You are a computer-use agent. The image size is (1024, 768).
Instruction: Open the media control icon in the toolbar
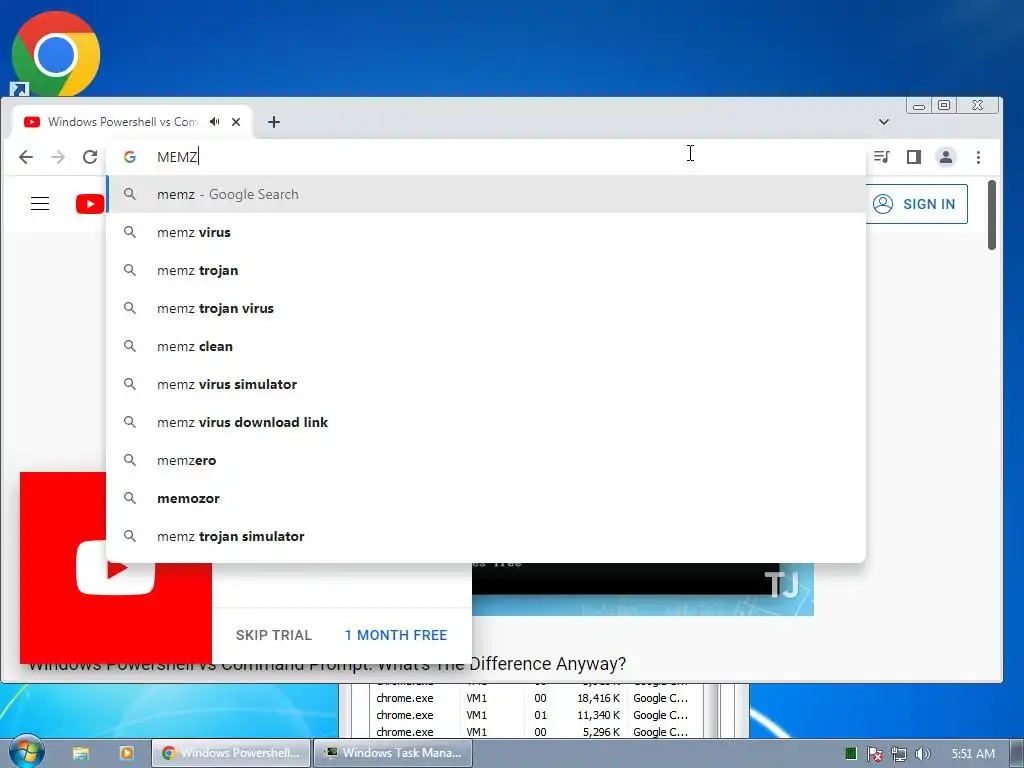point(882,157)
